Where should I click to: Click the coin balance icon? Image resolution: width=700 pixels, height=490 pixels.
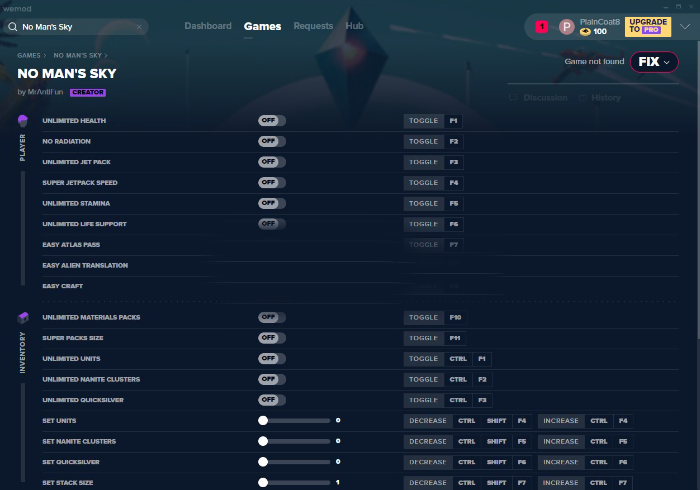(585, 32)
